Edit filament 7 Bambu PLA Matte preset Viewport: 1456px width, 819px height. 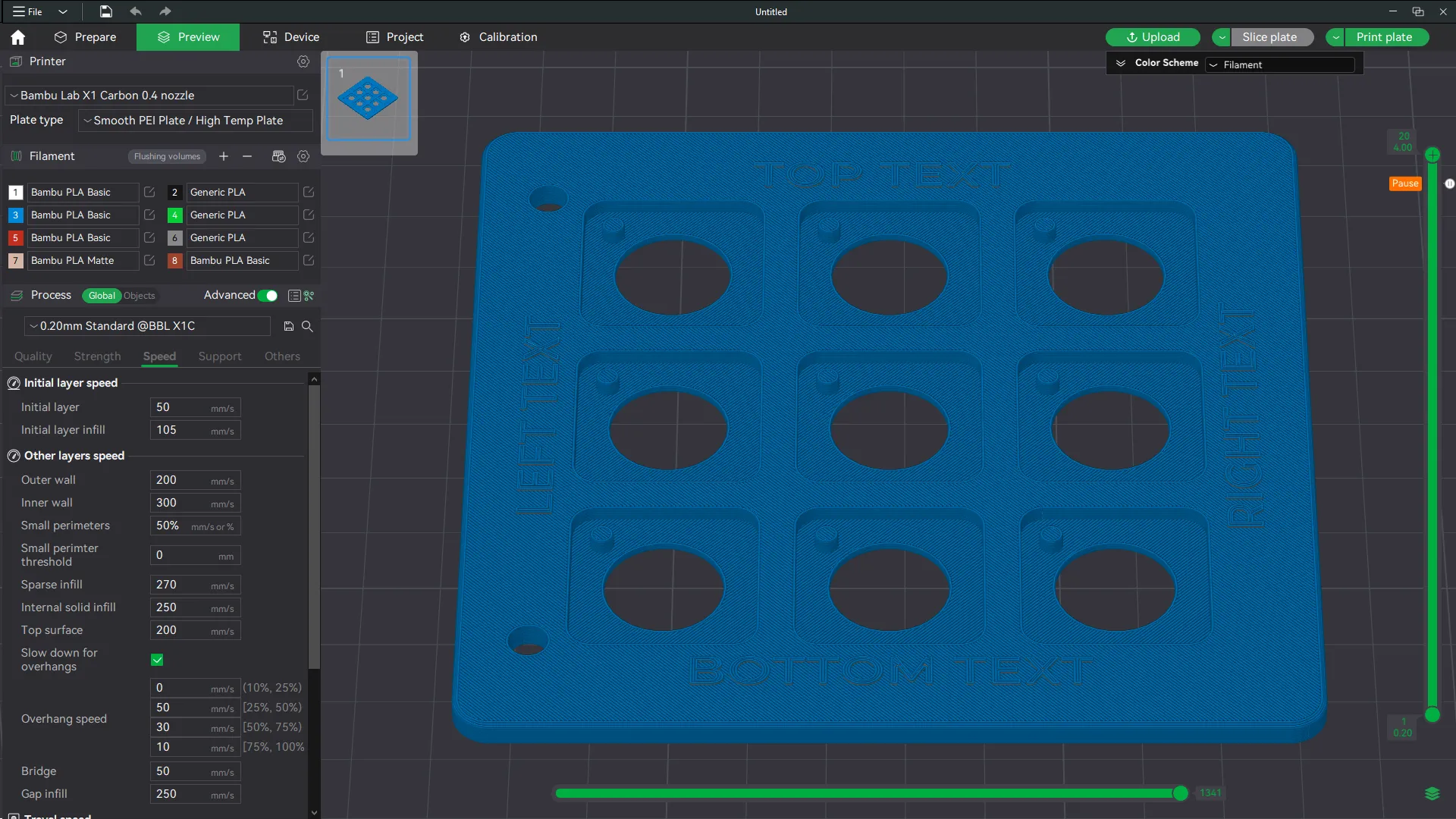pyautogui.click(x=149, y=261)
